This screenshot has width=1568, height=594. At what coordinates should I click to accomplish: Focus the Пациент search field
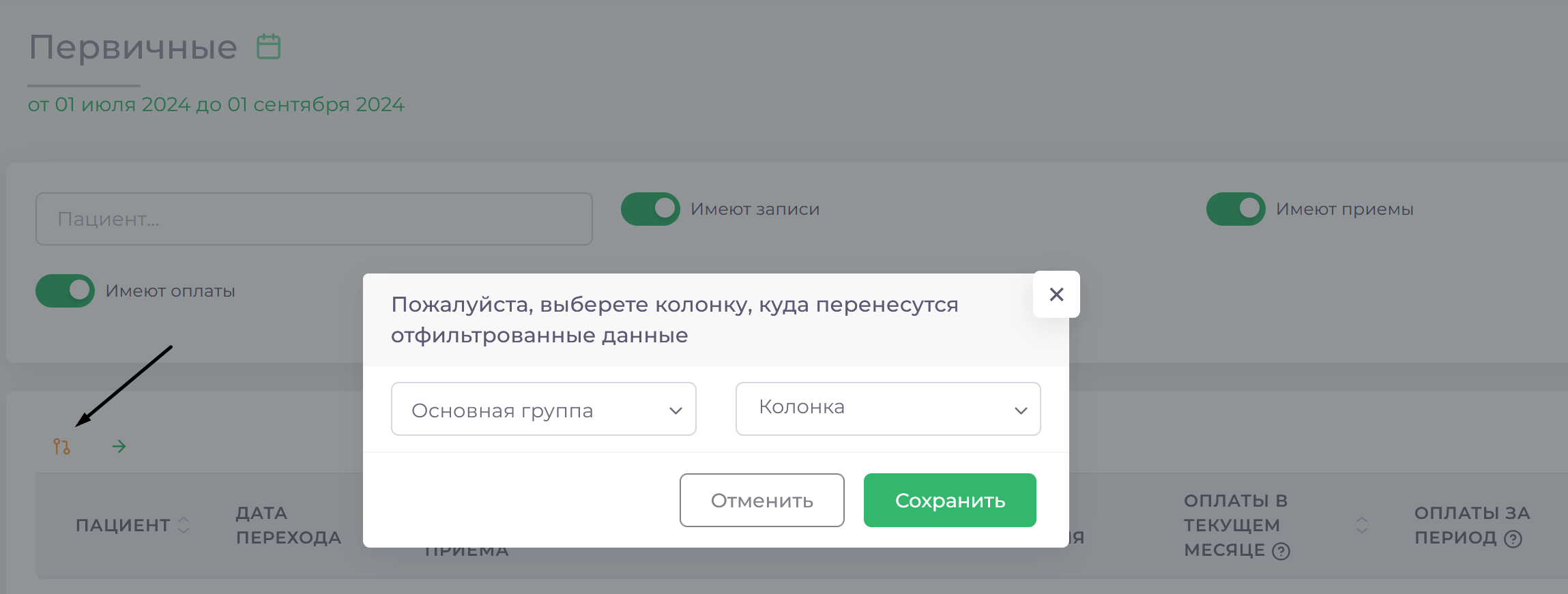coord(314,219)
